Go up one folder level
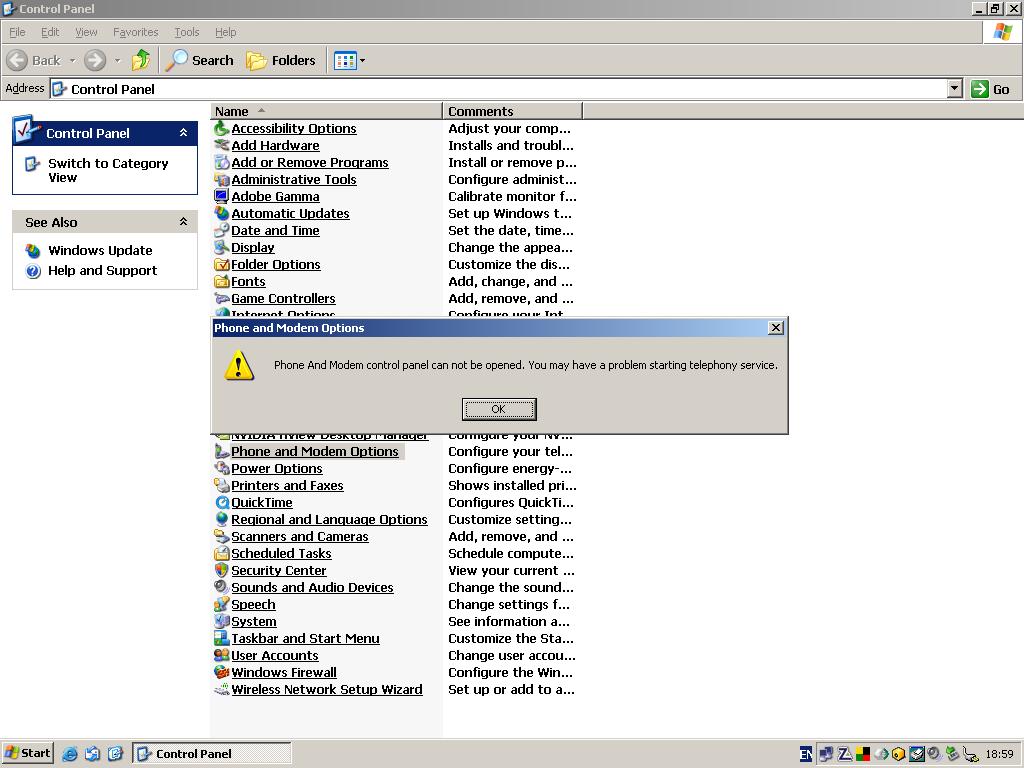The width and height of the screenshot is (1024, 768). click(x=140, y=61)
